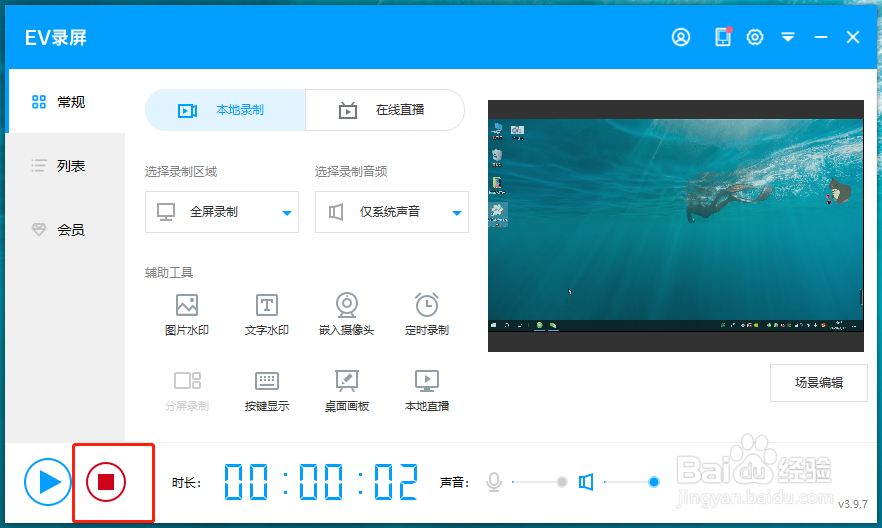Minimize the EV录屏 window
Screen dimensions: 882x528
tap(821, 37)
